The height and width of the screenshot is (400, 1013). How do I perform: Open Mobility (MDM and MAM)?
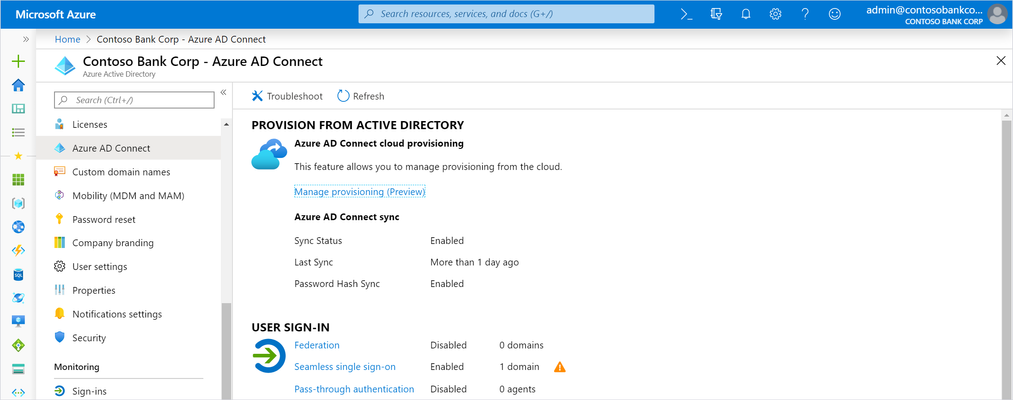pyautogui.click(x=129, y=195)
